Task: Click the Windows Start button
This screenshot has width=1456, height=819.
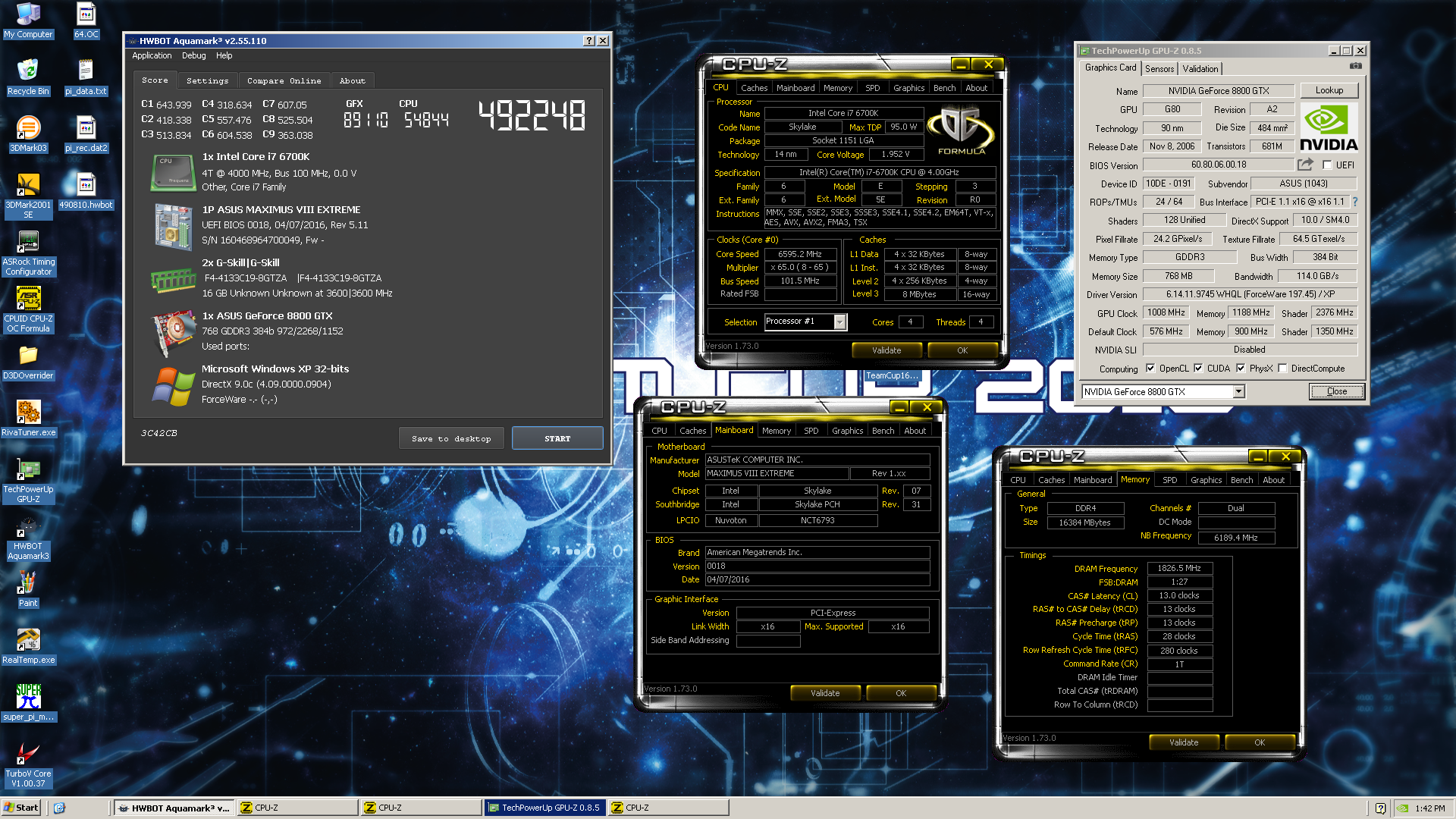Action: (x=21, y=808)
